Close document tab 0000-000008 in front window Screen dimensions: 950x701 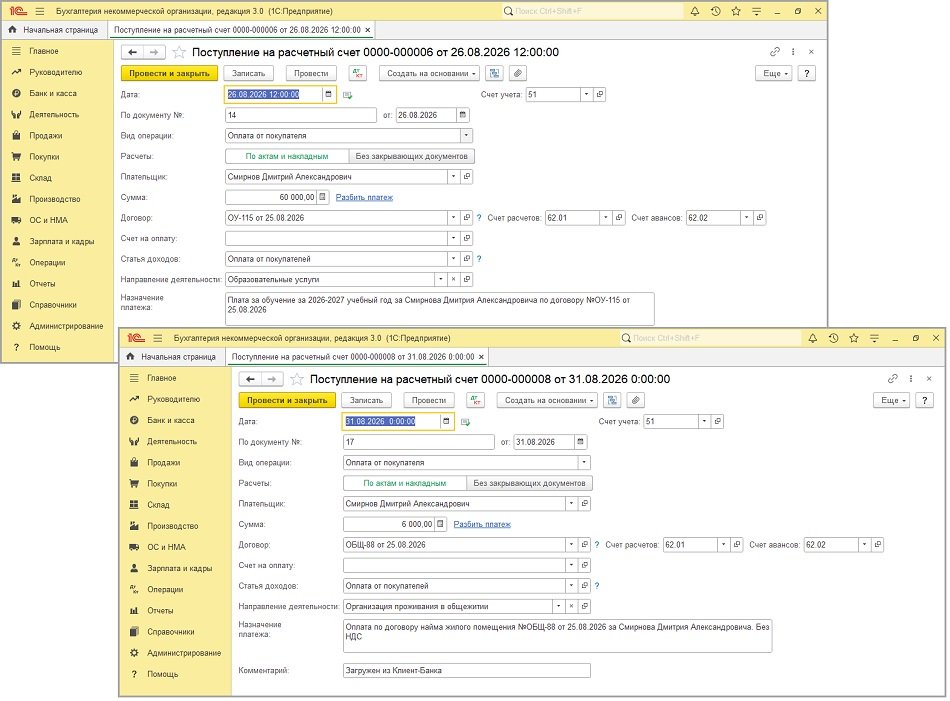[x=482, y=357]
